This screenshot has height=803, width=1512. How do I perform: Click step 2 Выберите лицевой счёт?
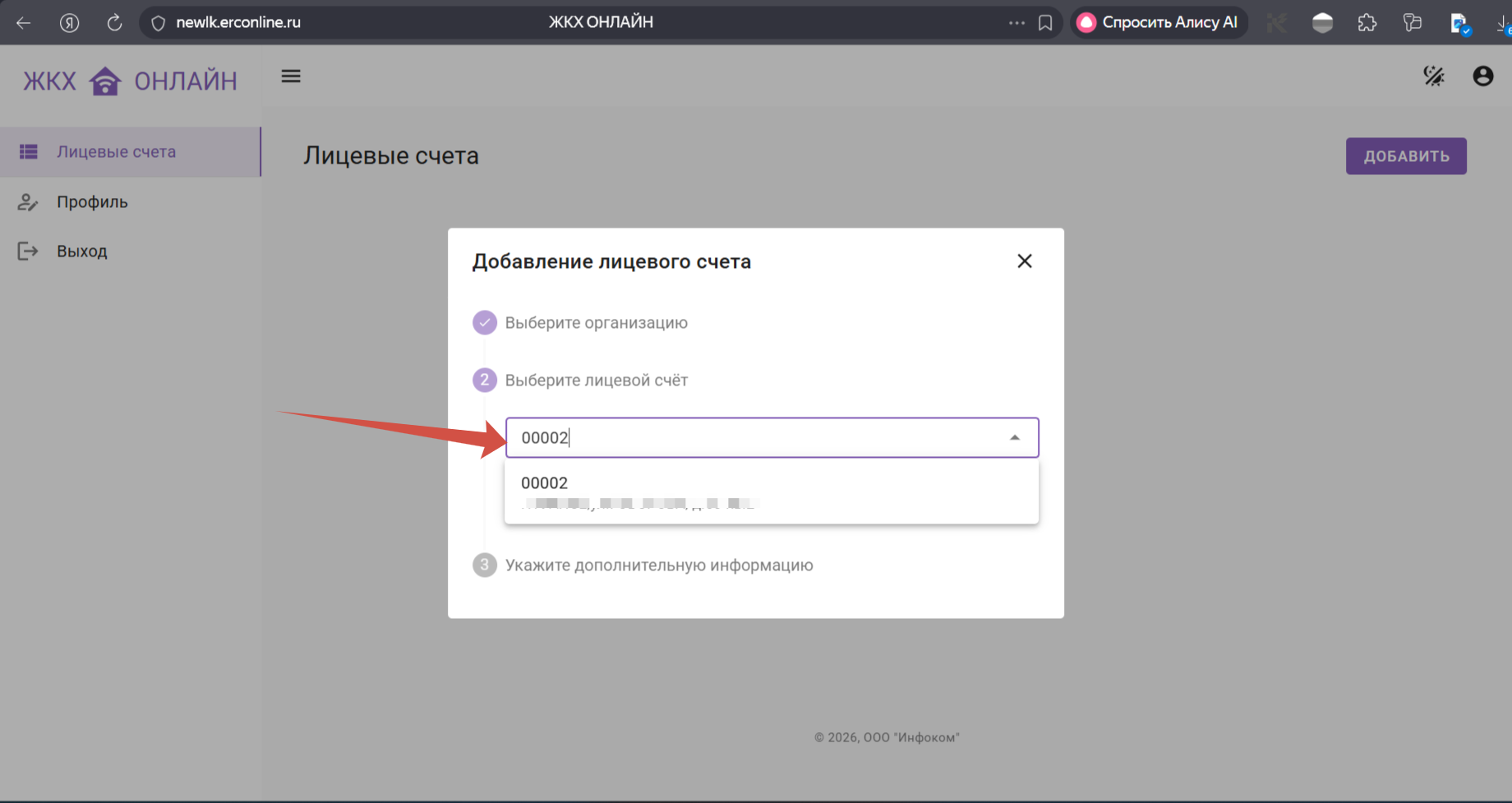(596, 381)
